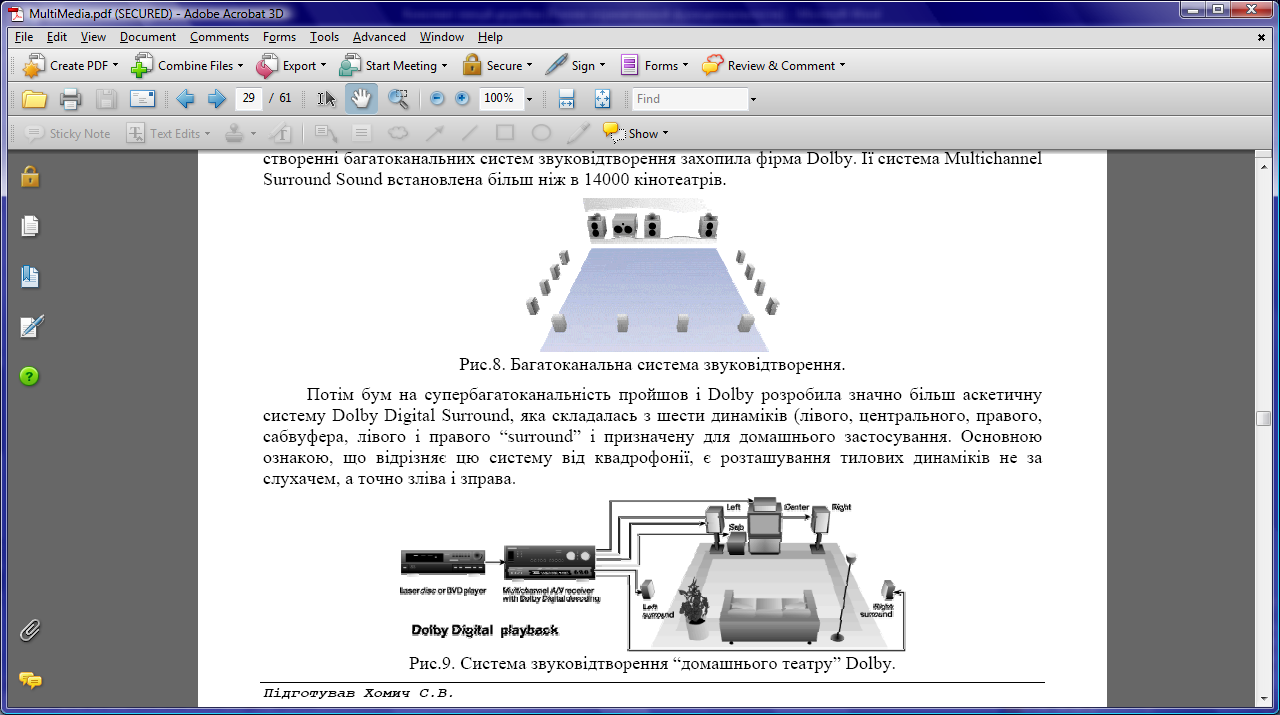
Task: Open the View menu
Action: (x=93, y=37)
